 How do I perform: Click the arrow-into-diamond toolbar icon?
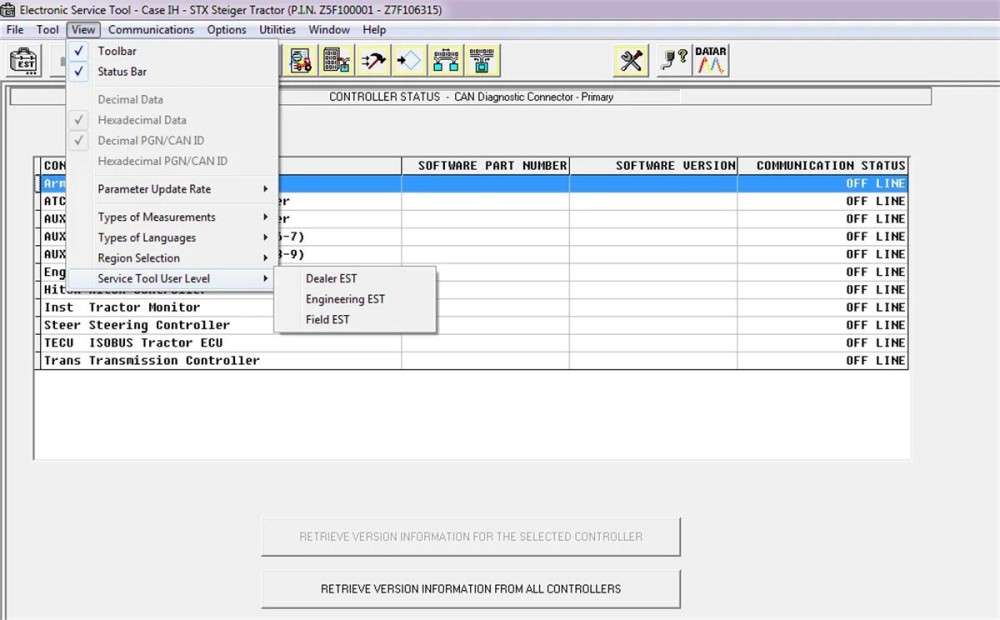click(x=409, y=61)
